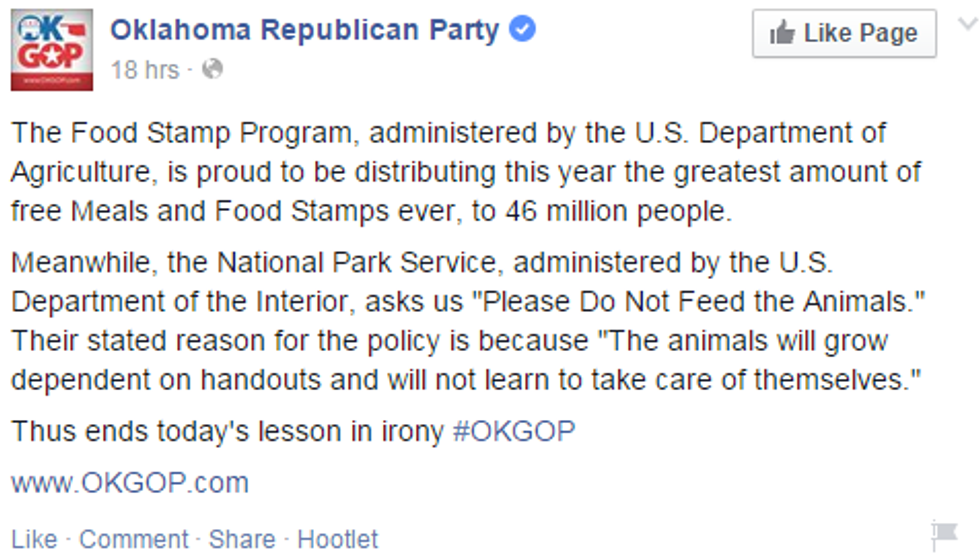Click the globe public audience icon
Image resolution: width=980 pixels, height=560 pixels.
coord(211,69)
